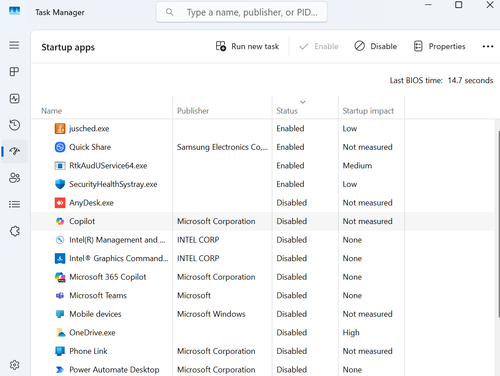Open the more options ellipsis menu
This screenshot has height=376, width=500.
tap(488, 46)
